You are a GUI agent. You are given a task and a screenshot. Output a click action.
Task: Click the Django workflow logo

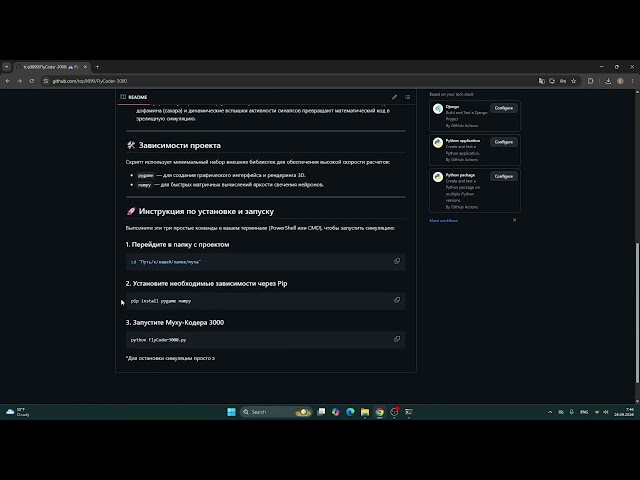click(438, 109)
